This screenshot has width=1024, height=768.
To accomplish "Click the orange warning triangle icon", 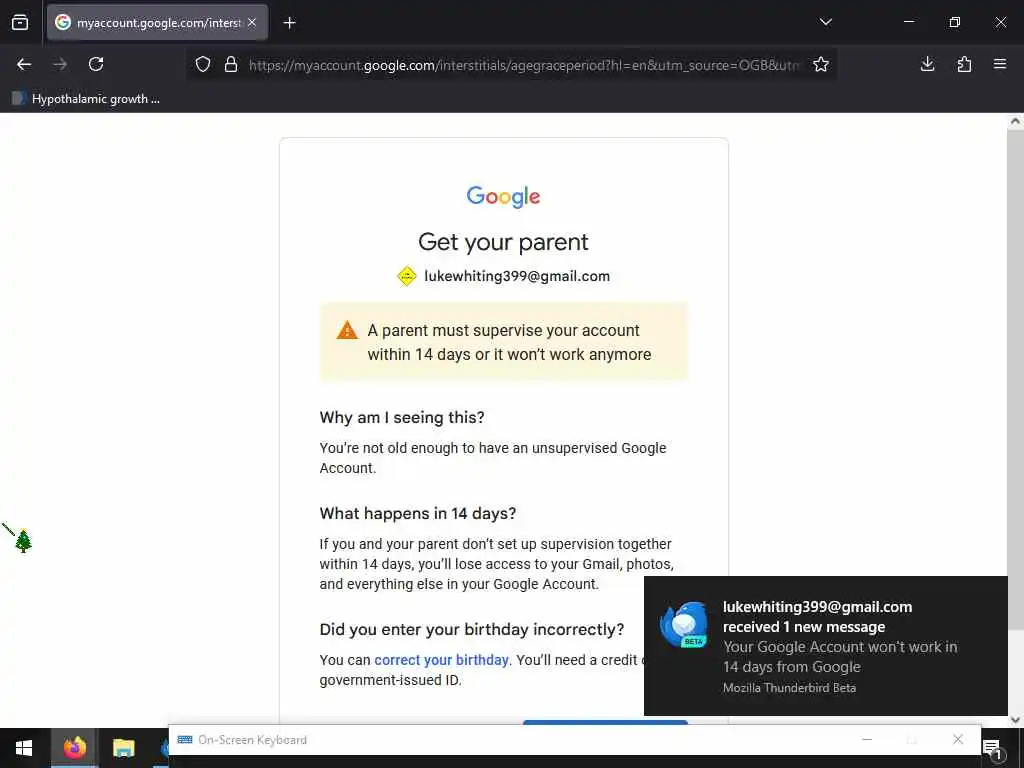I will coord(347,330).
